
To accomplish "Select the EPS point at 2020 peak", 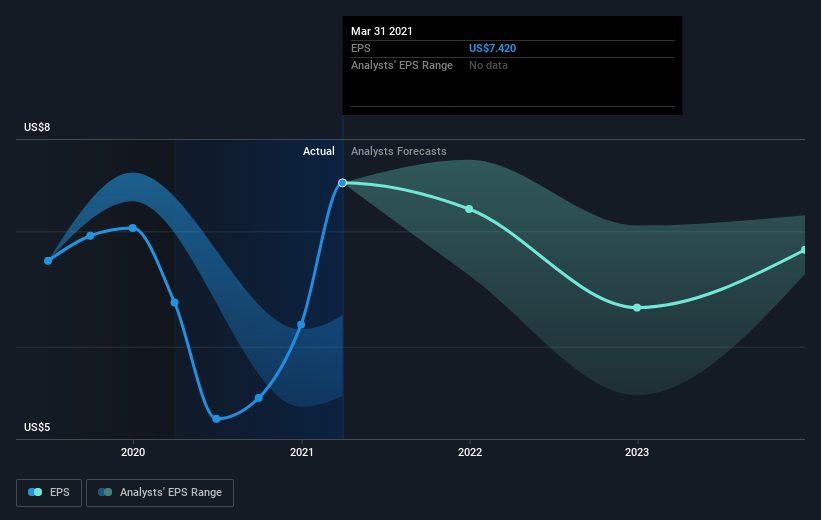I will (132, 228).
